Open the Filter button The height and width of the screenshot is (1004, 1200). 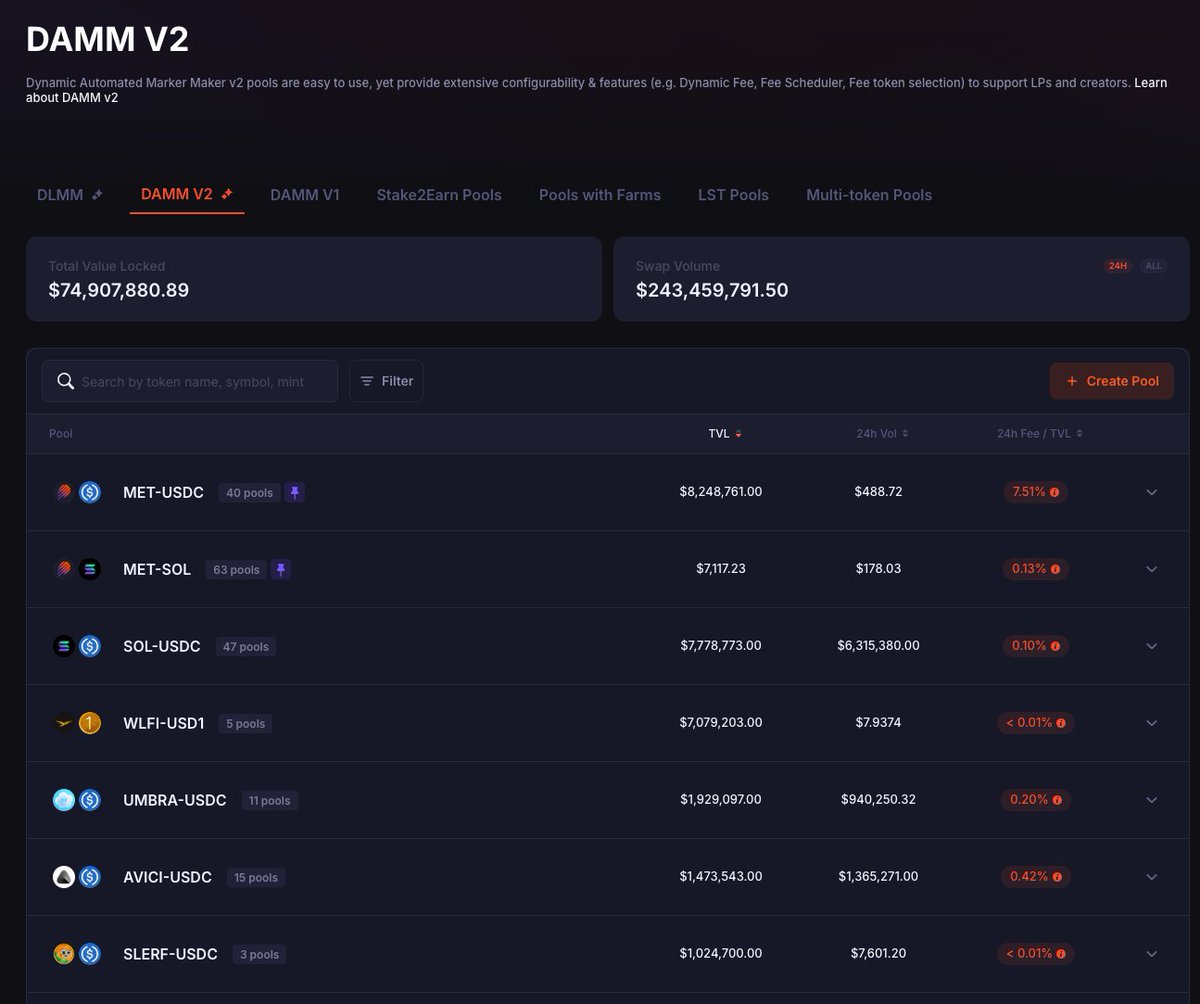[386, 381]
